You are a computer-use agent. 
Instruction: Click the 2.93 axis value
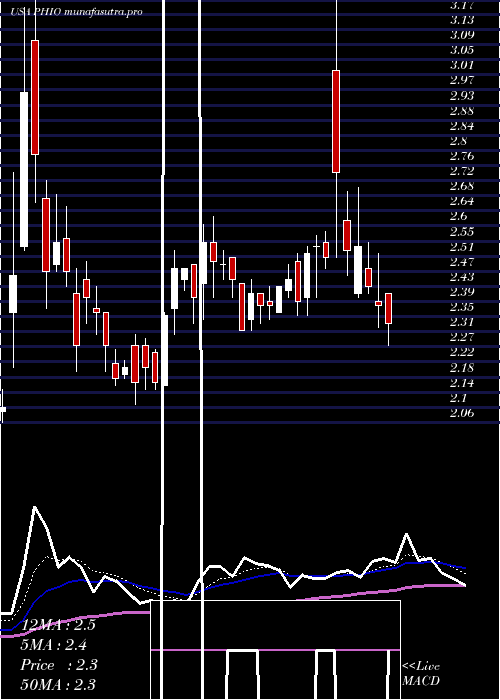(462, 96)
